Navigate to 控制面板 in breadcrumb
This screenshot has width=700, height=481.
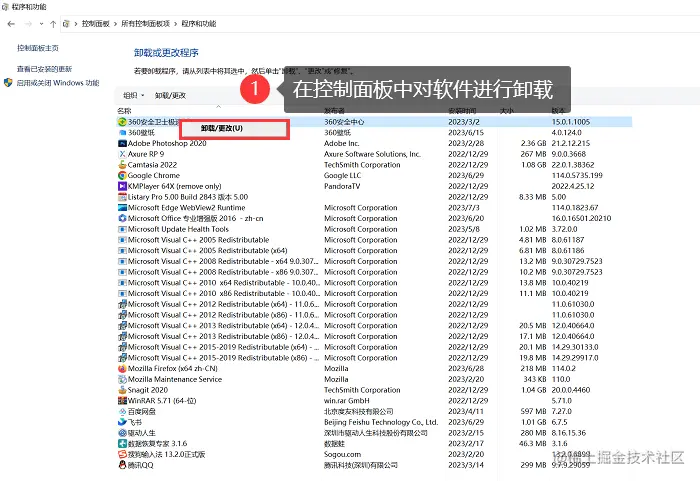pyautogui.click(x=96, y=24)
